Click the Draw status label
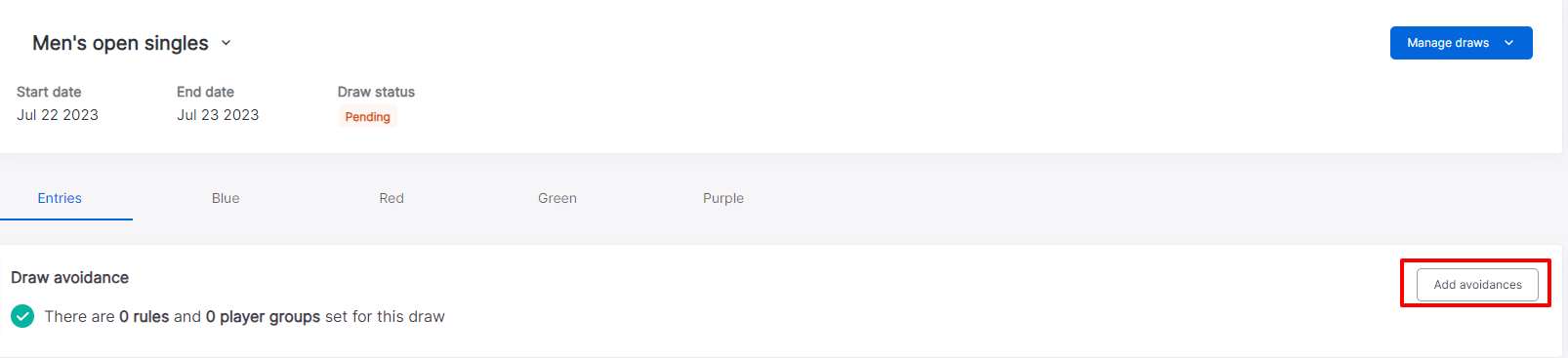This screenshot has width=1568, height=358. (376, 92)
